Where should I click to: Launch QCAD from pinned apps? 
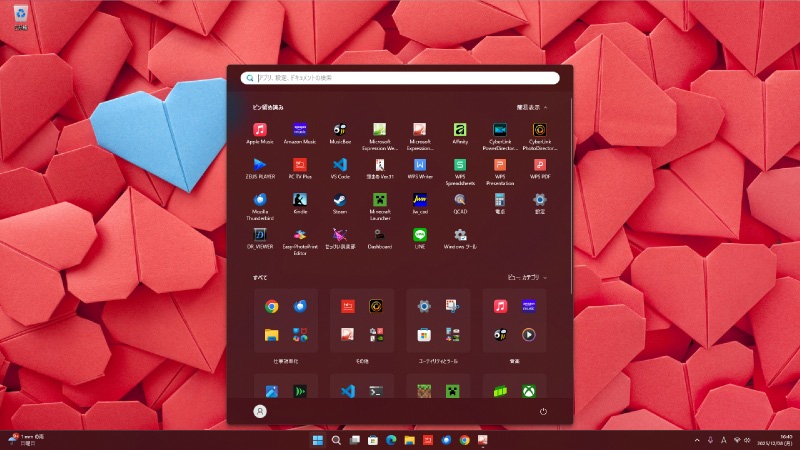(460, 200)
